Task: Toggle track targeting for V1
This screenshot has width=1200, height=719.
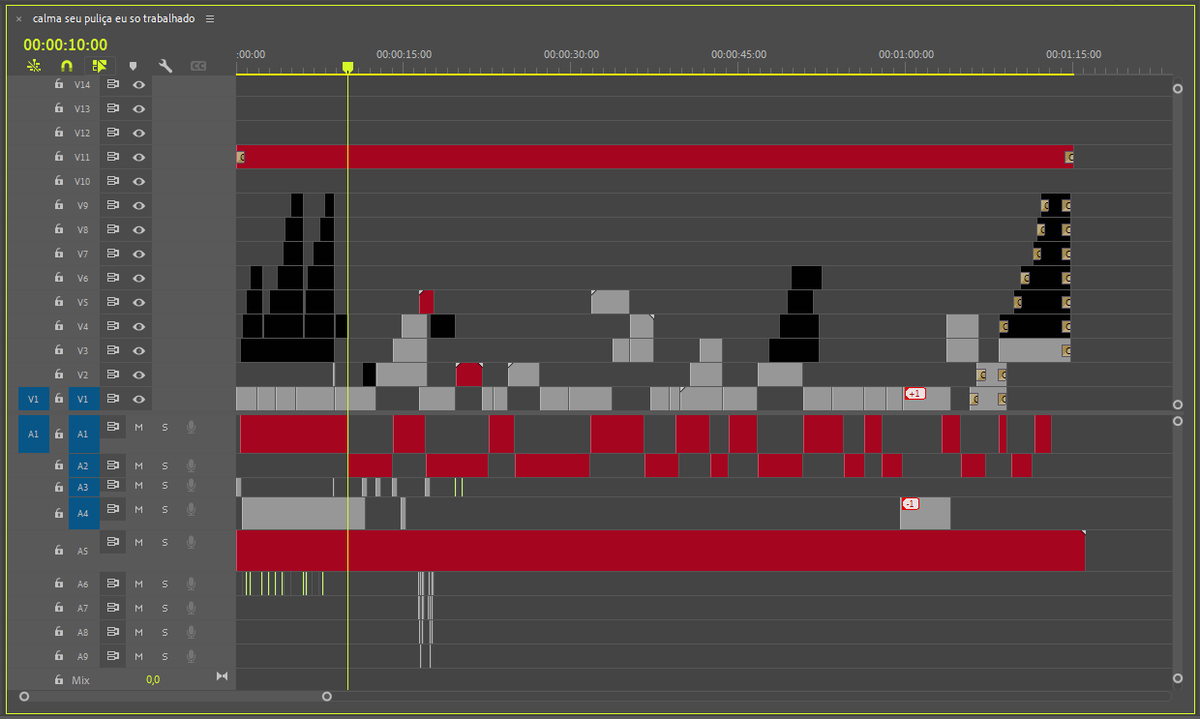Action: click(x=83, y=399)
